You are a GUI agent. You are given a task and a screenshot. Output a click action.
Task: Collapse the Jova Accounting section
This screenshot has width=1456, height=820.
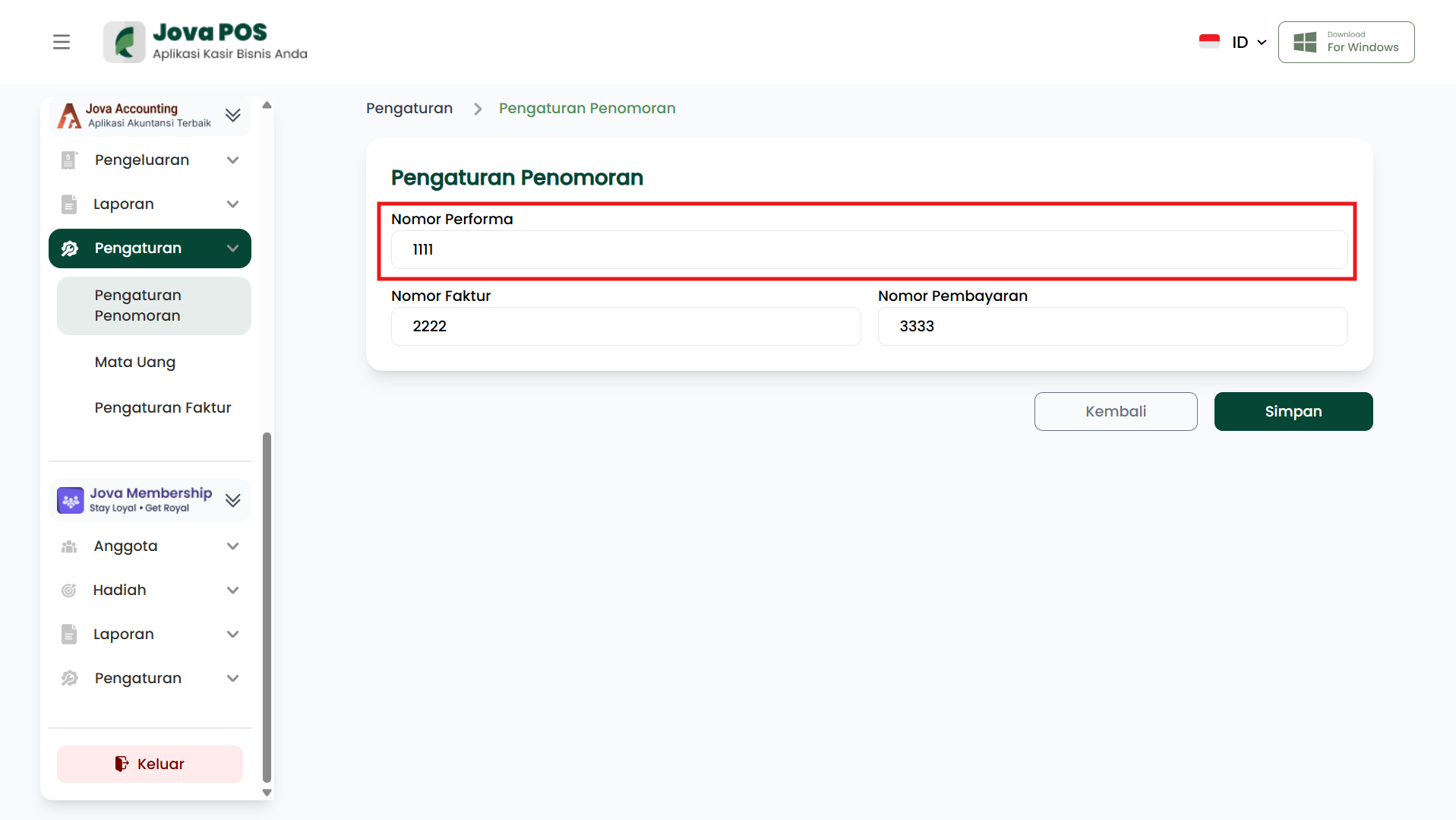tap(233, 116)
